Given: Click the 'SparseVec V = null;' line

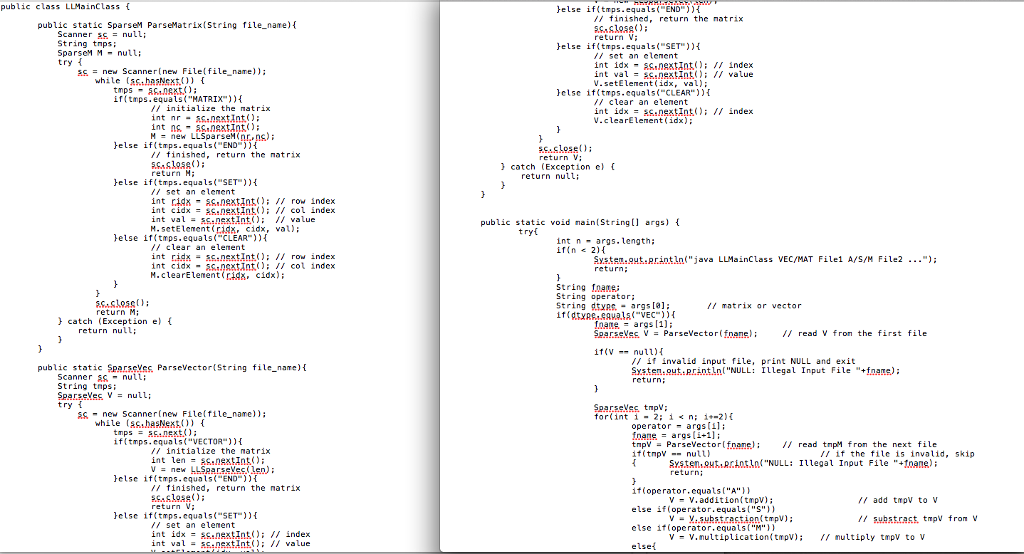Looking at the screenshot, I should 104,395.
